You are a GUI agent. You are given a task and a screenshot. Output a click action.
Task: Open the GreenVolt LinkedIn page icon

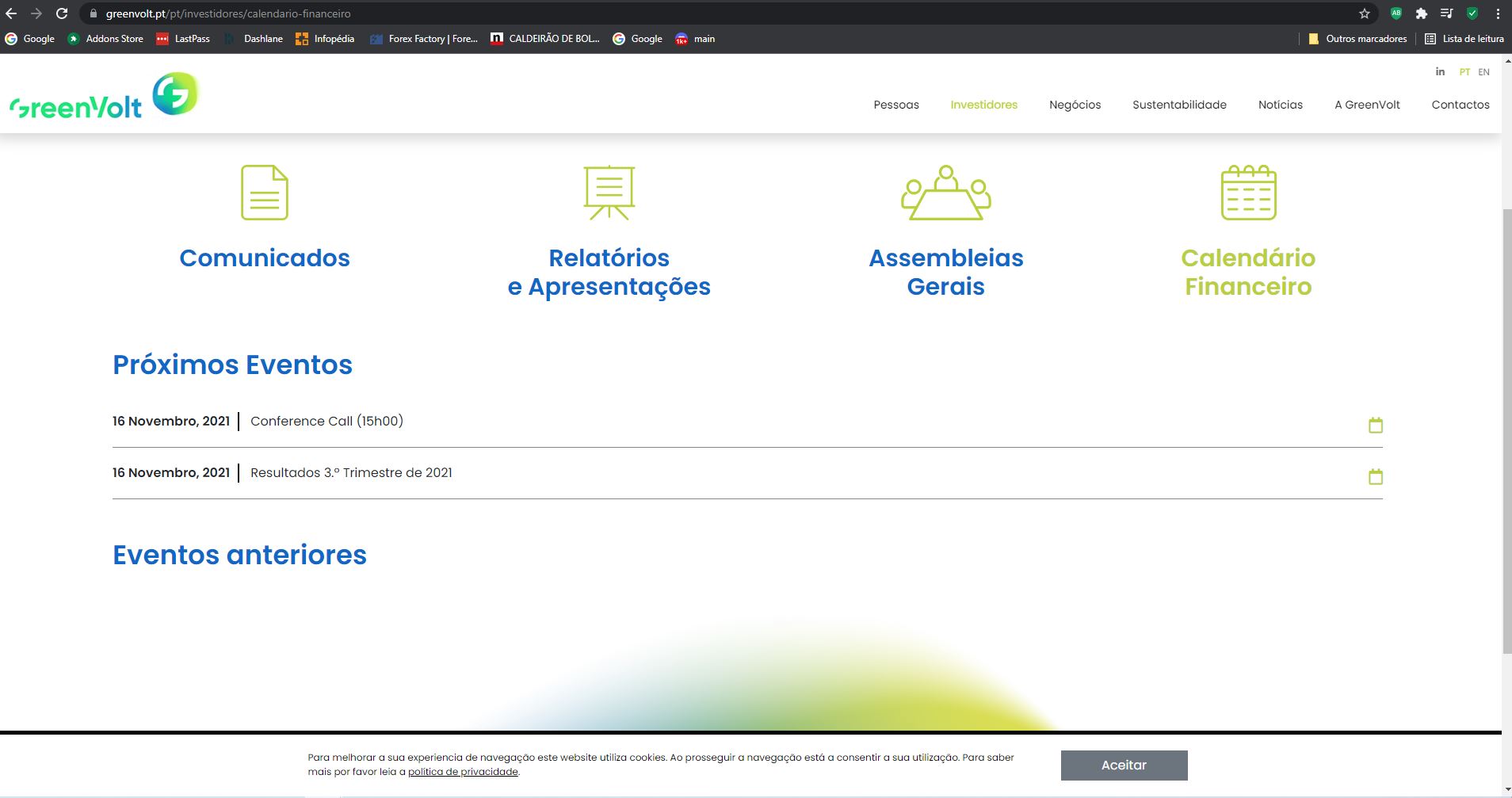click(1440, 71)
